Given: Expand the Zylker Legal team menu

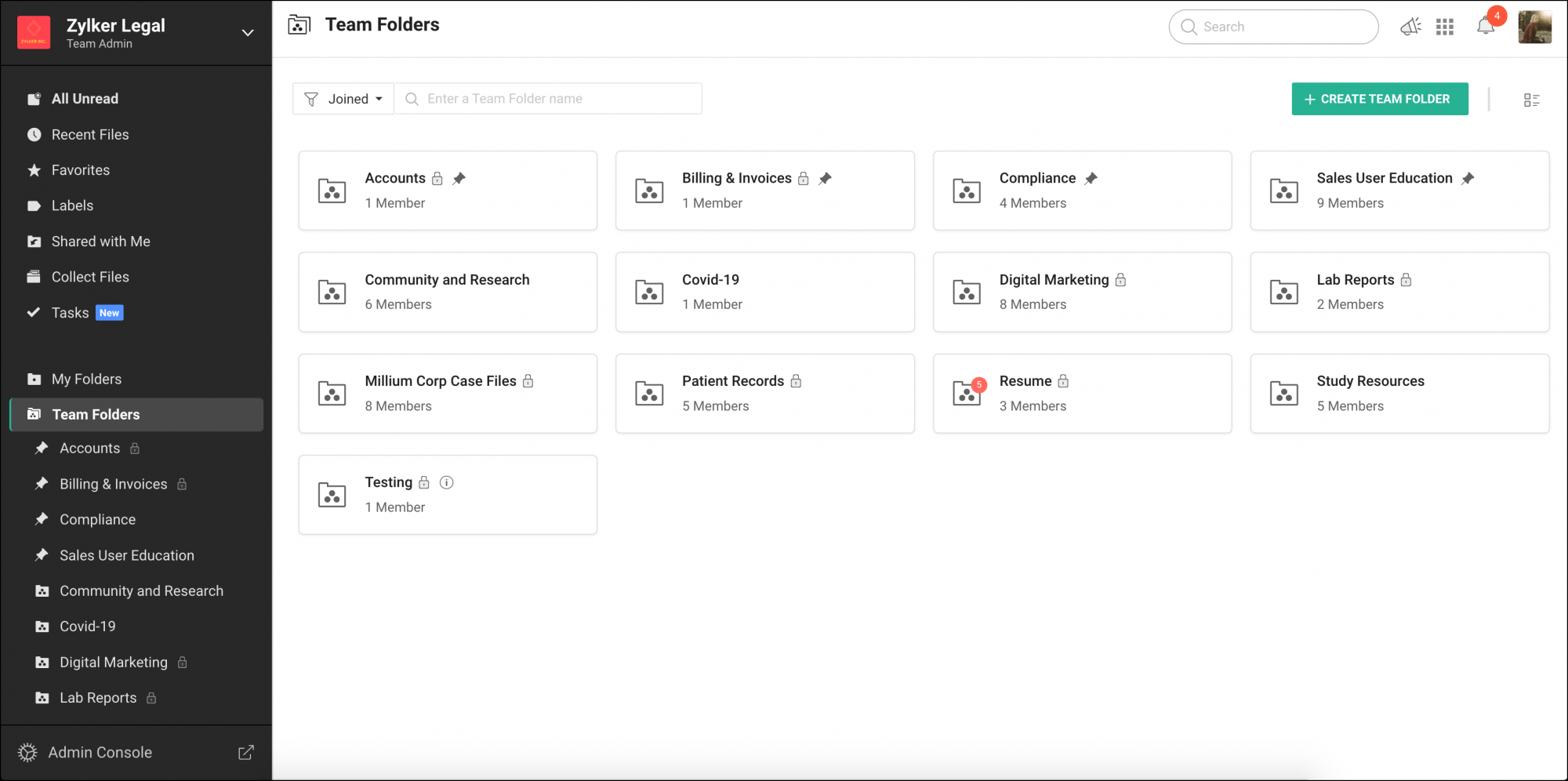Looking at the screenshot, I should pos(247,33).
